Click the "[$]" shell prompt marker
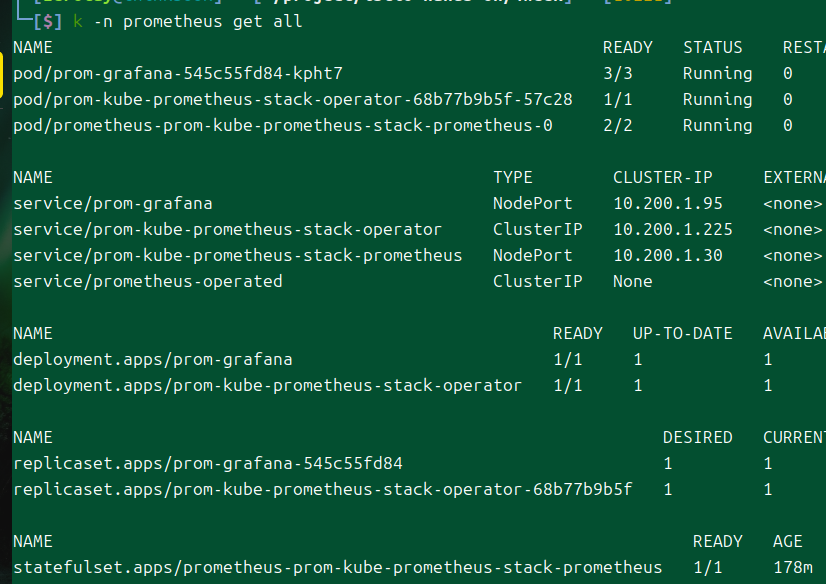Screen dimensions: 826x584 click(x=47, y=22)
